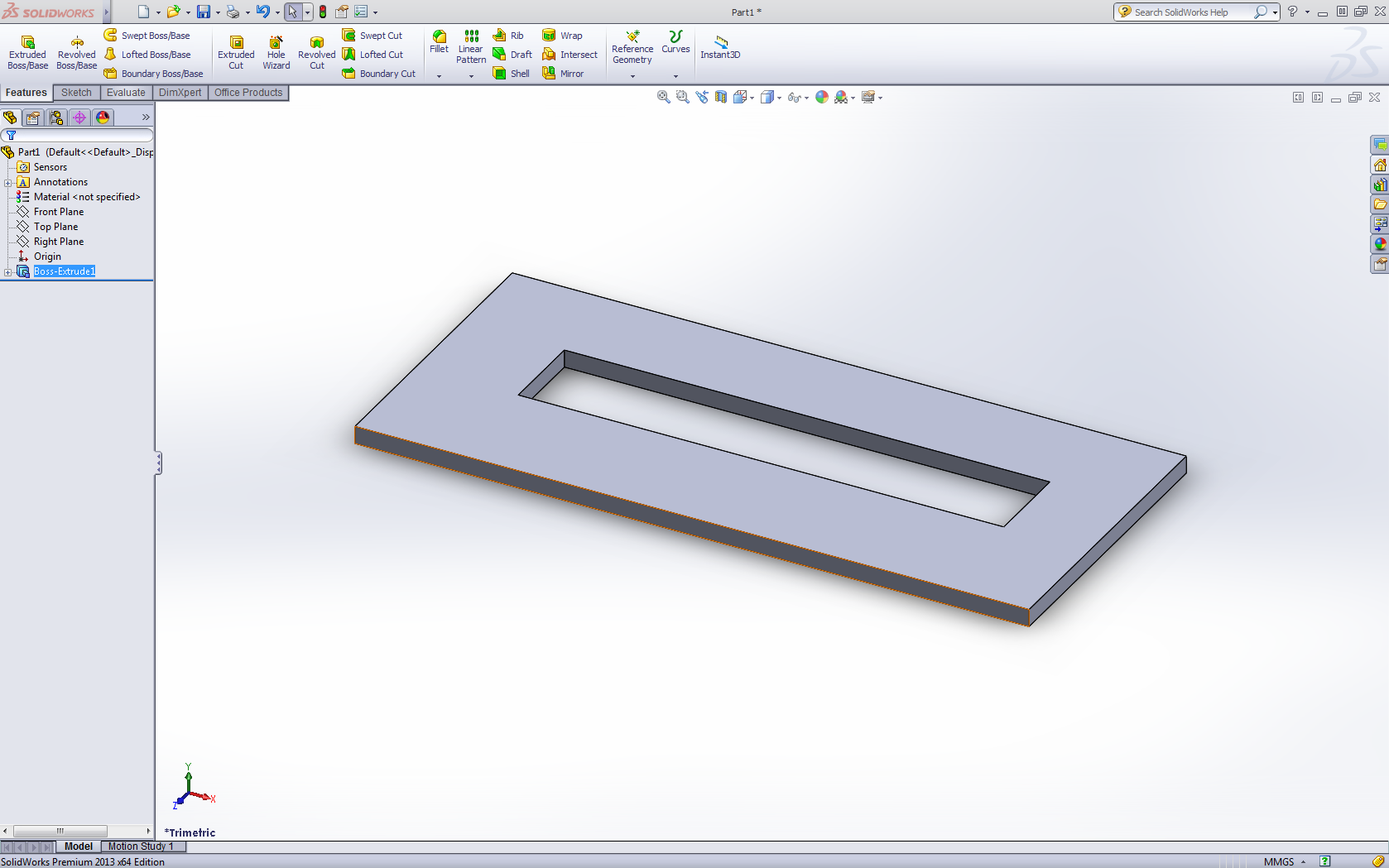Switch to the Office Products tab

248,93
